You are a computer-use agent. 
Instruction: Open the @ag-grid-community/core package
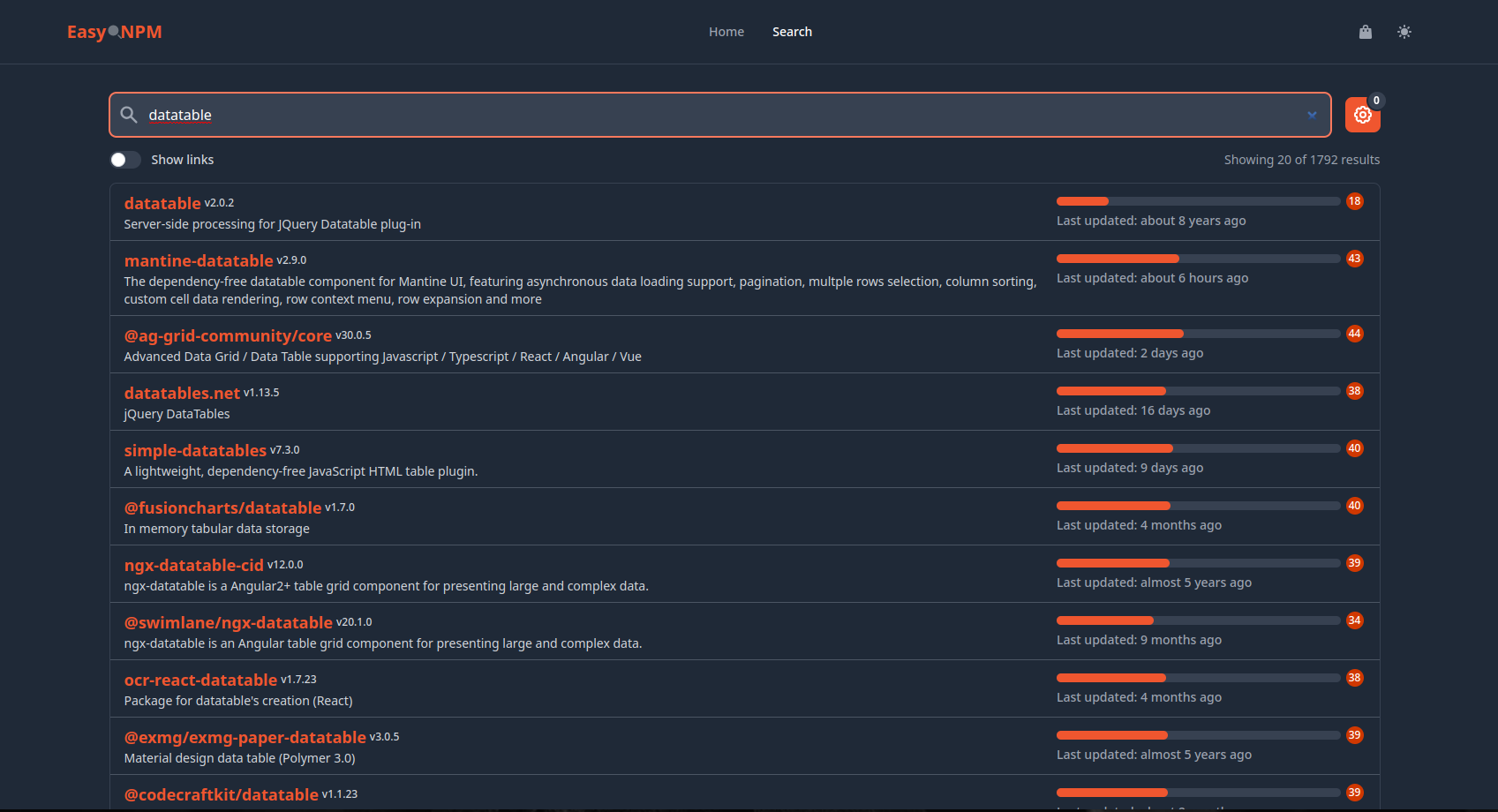pyautogui.click(x=228, y=335)
